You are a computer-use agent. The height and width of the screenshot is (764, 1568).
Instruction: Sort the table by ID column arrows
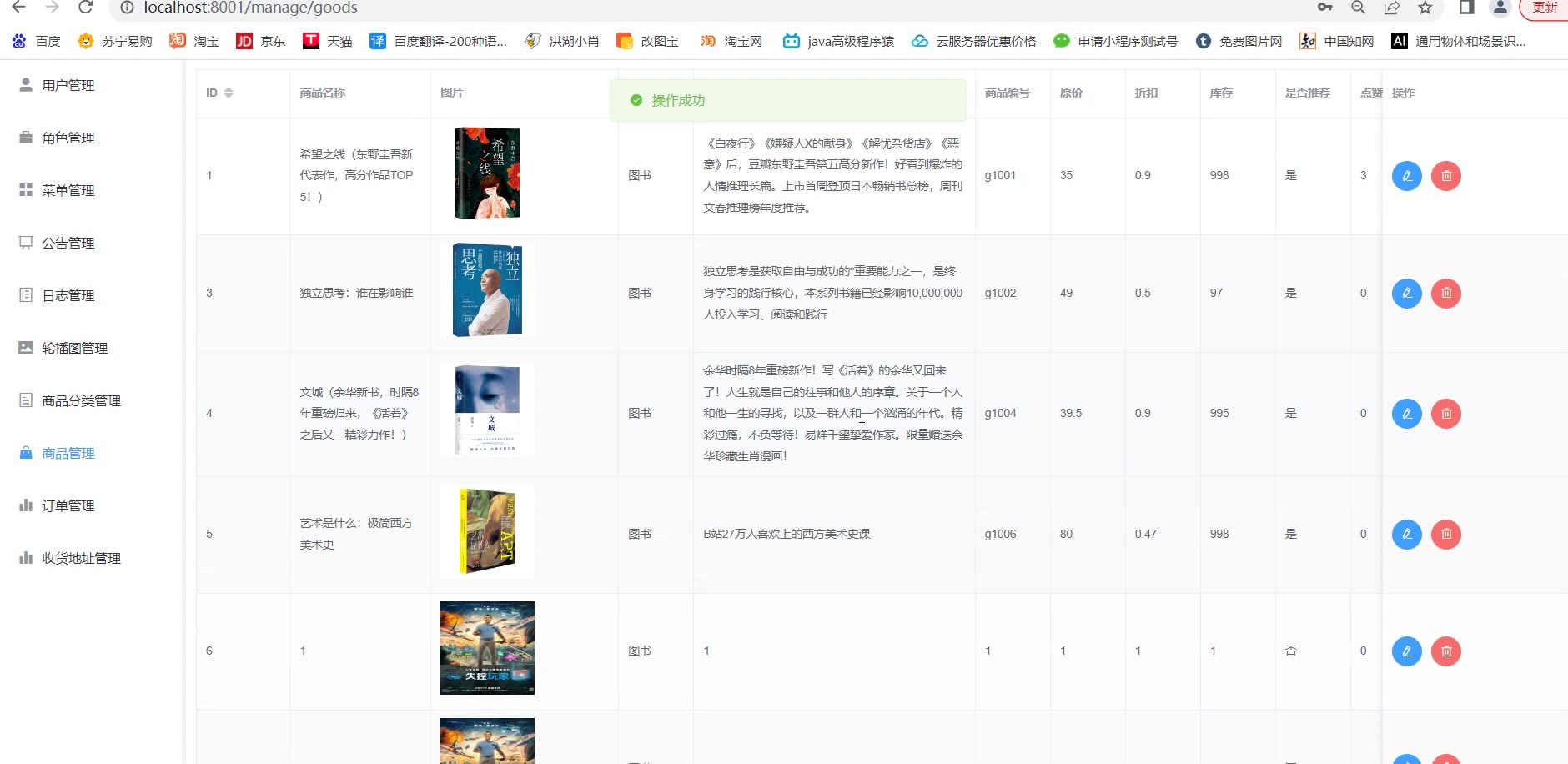229,93
